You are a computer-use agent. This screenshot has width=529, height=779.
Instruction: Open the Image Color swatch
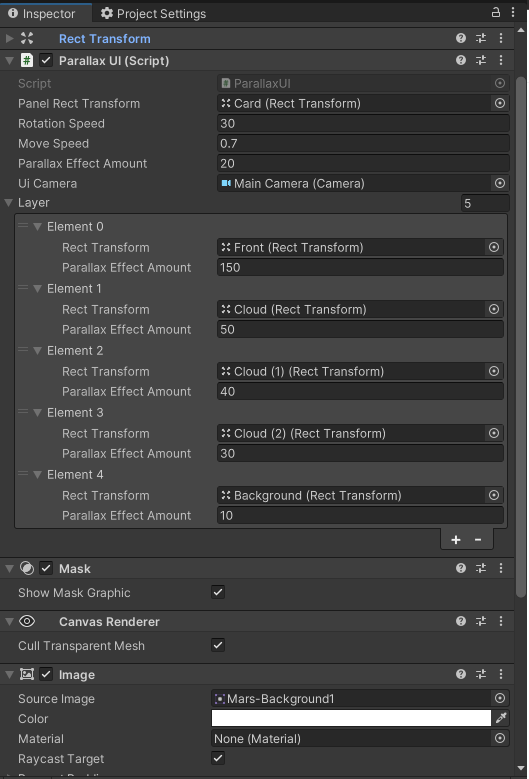click(351, 718)
